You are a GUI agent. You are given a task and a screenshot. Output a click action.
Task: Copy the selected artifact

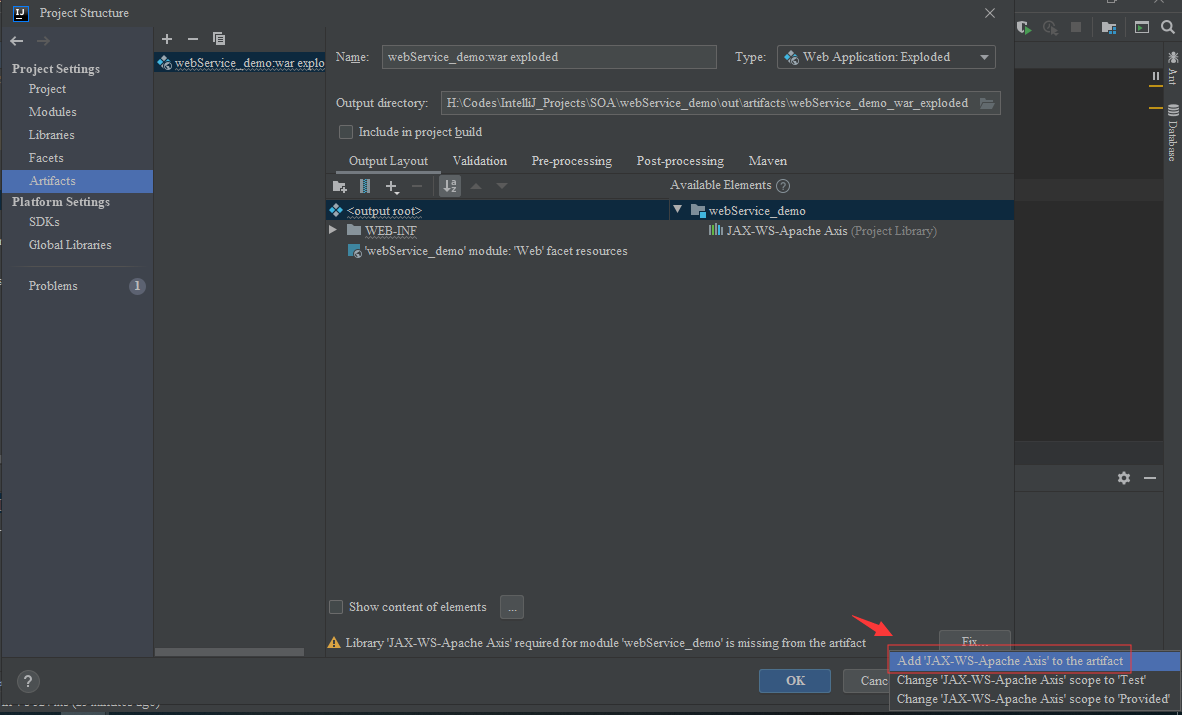tap(219, 38)
